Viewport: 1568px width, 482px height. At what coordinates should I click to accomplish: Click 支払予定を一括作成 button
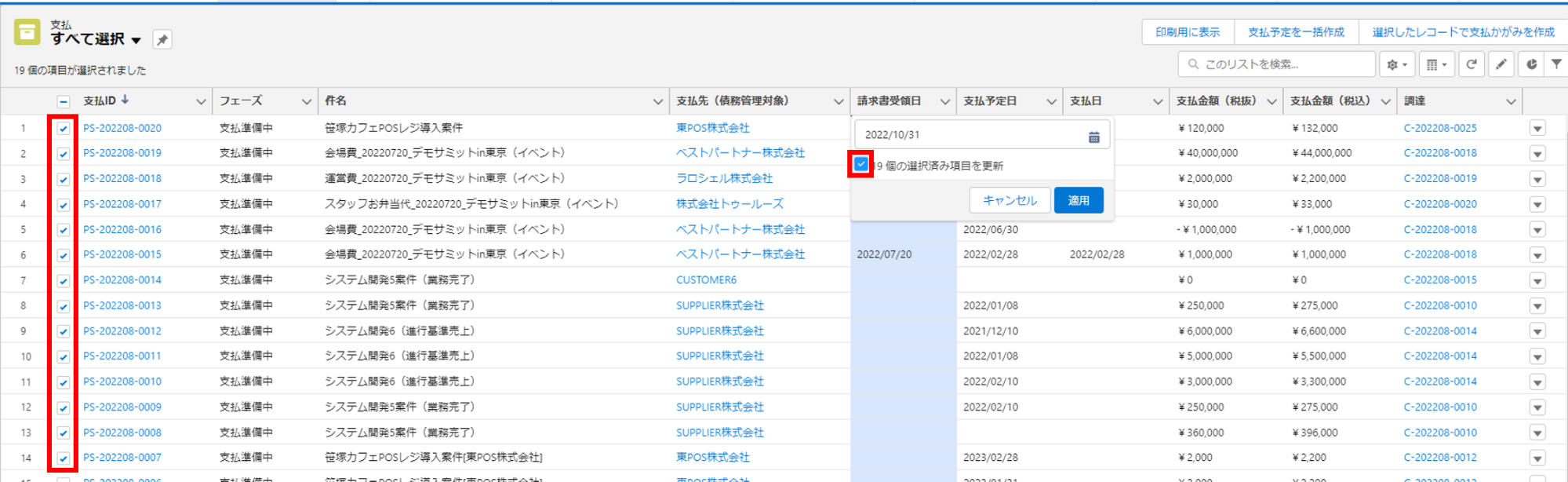(1296, 32)
